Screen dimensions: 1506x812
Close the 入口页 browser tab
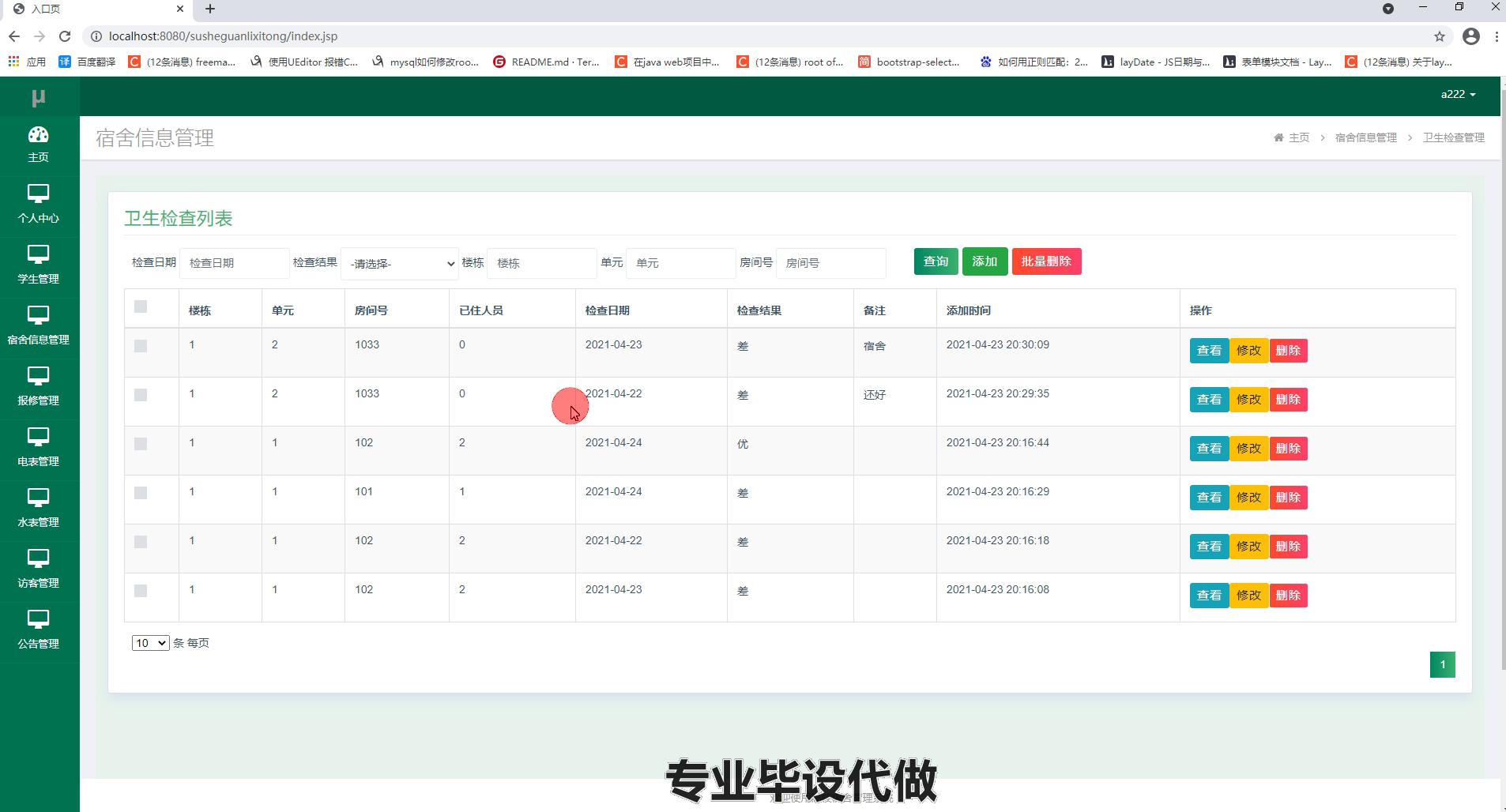[x=180, y=9]
